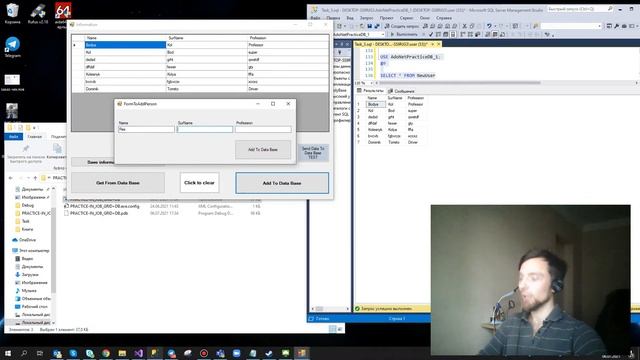
Task: Switch Explorer to large icons view button
Action: [x=340, y=329]
